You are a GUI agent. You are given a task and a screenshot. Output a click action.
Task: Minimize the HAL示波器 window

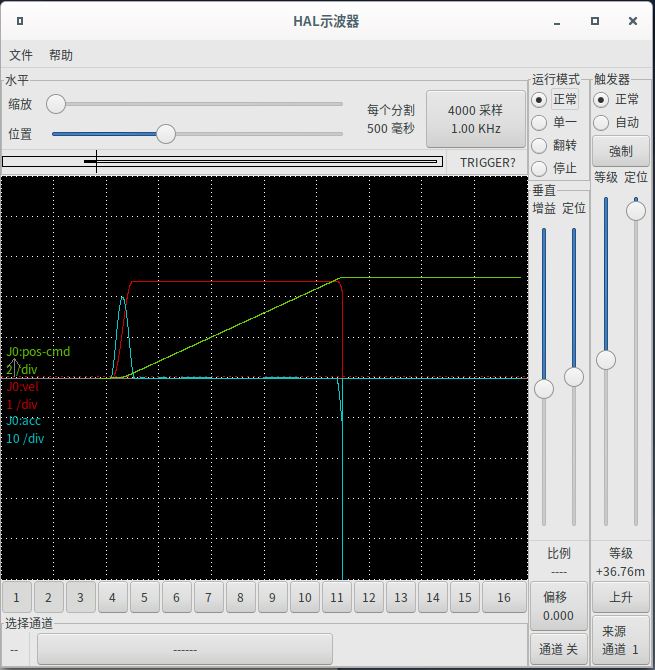pyautogui.click(x=557, y=22)
